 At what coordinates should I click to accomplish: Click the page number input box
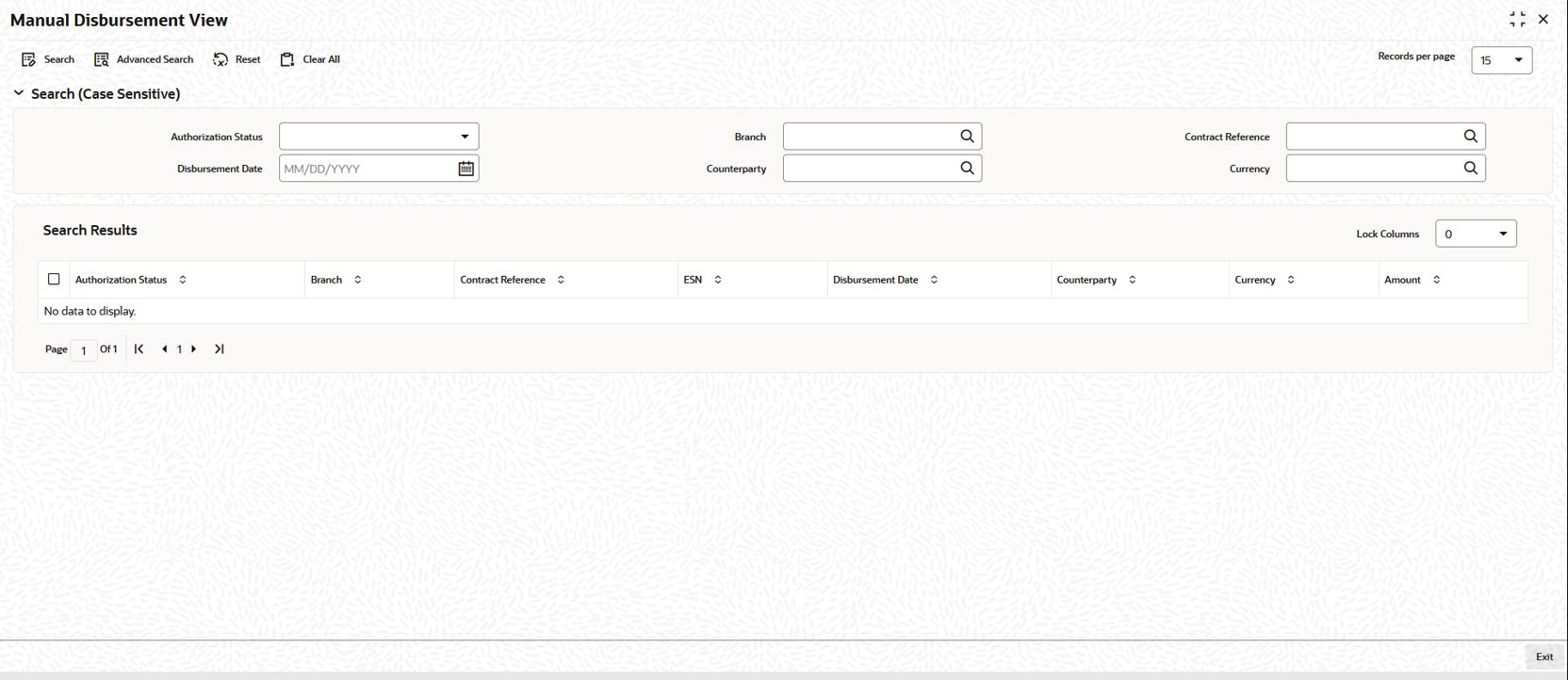(84, 350)
